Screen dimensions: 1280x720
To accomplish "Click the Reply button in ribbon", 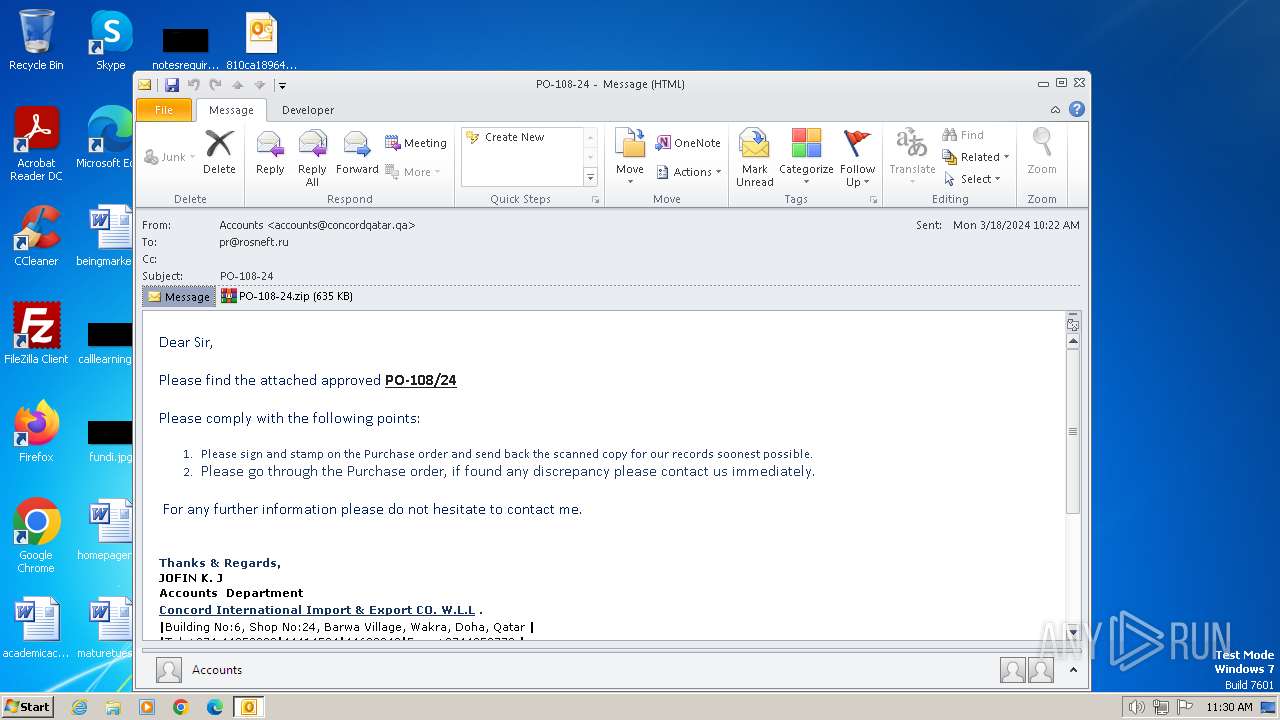I will coord(270,153).
